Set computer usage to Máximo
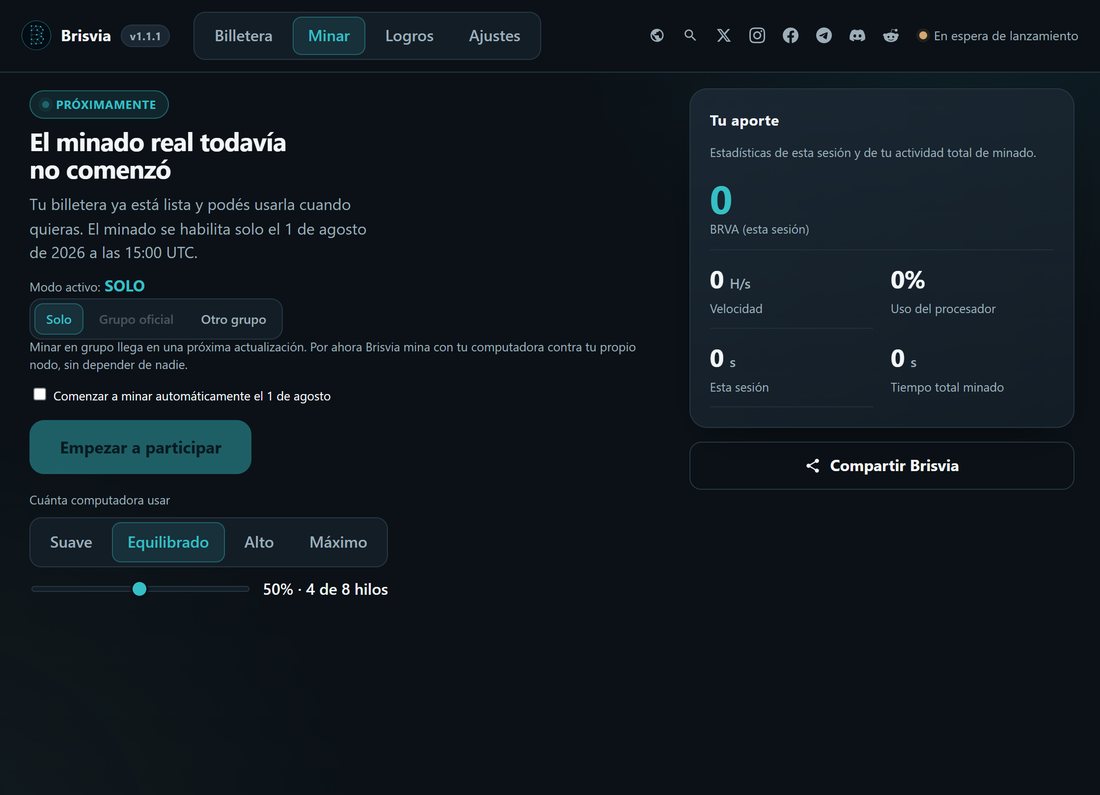 tap(338, 542)
